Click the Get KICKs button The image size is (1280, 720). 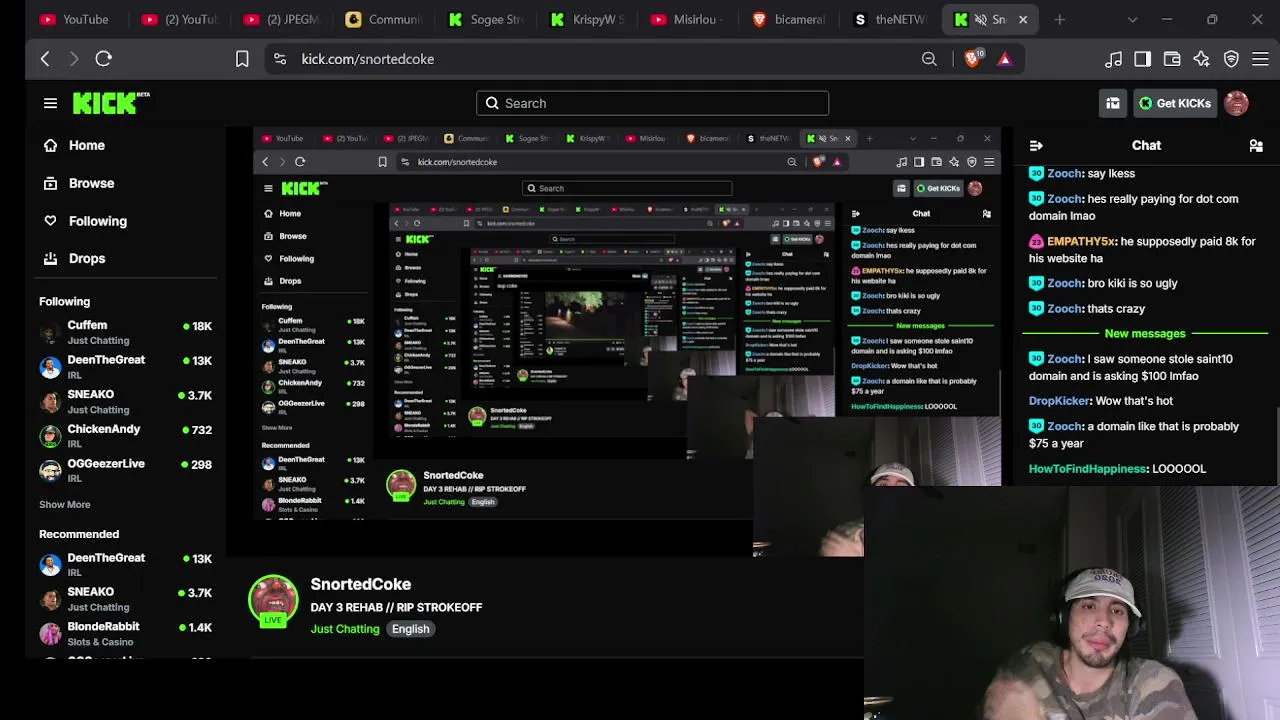point(1174,103)
